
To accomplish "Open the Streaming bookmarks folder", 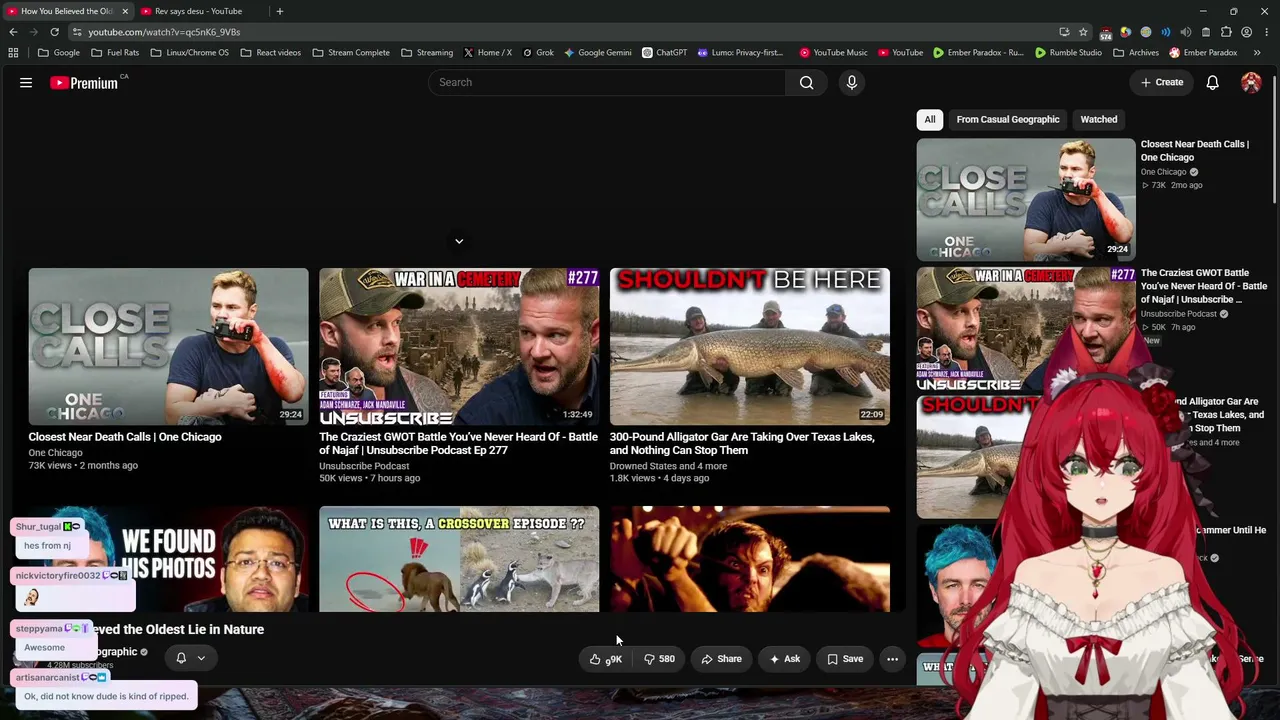I will (427, 53).
